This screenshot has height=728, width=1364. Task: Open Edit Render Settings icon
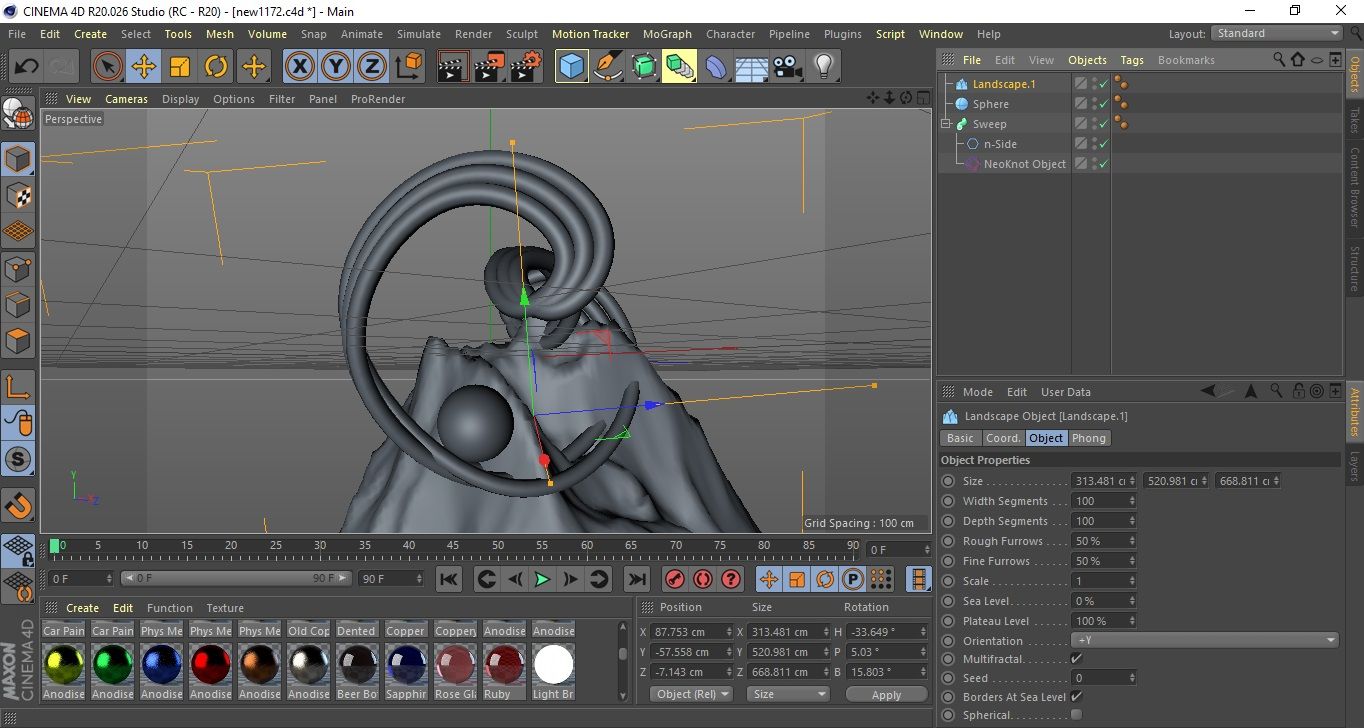click(525, 67)
